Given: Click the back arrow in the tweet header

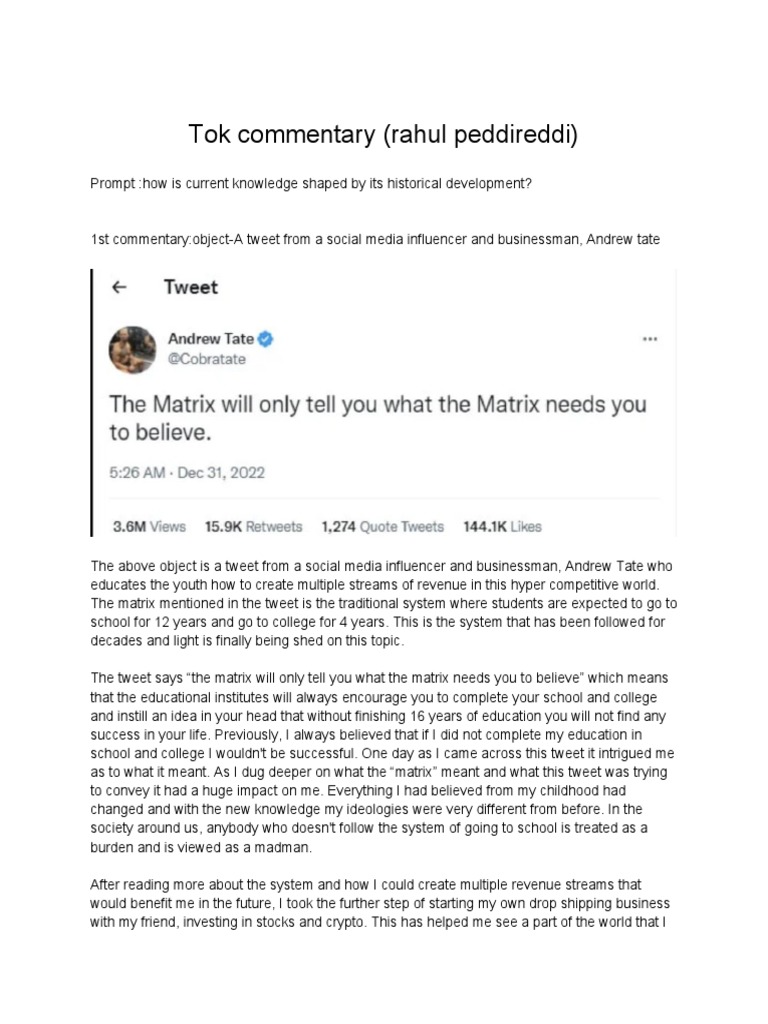Looking at the screenshot, I should [120, 287].
